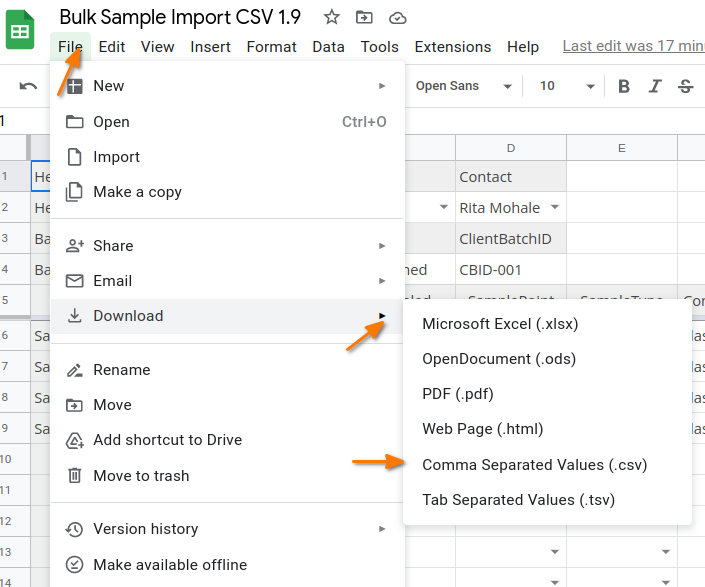The height and width of the screenshot is (587, 705).
Task: Click the move to folder icon
Action: pos(364,17)
